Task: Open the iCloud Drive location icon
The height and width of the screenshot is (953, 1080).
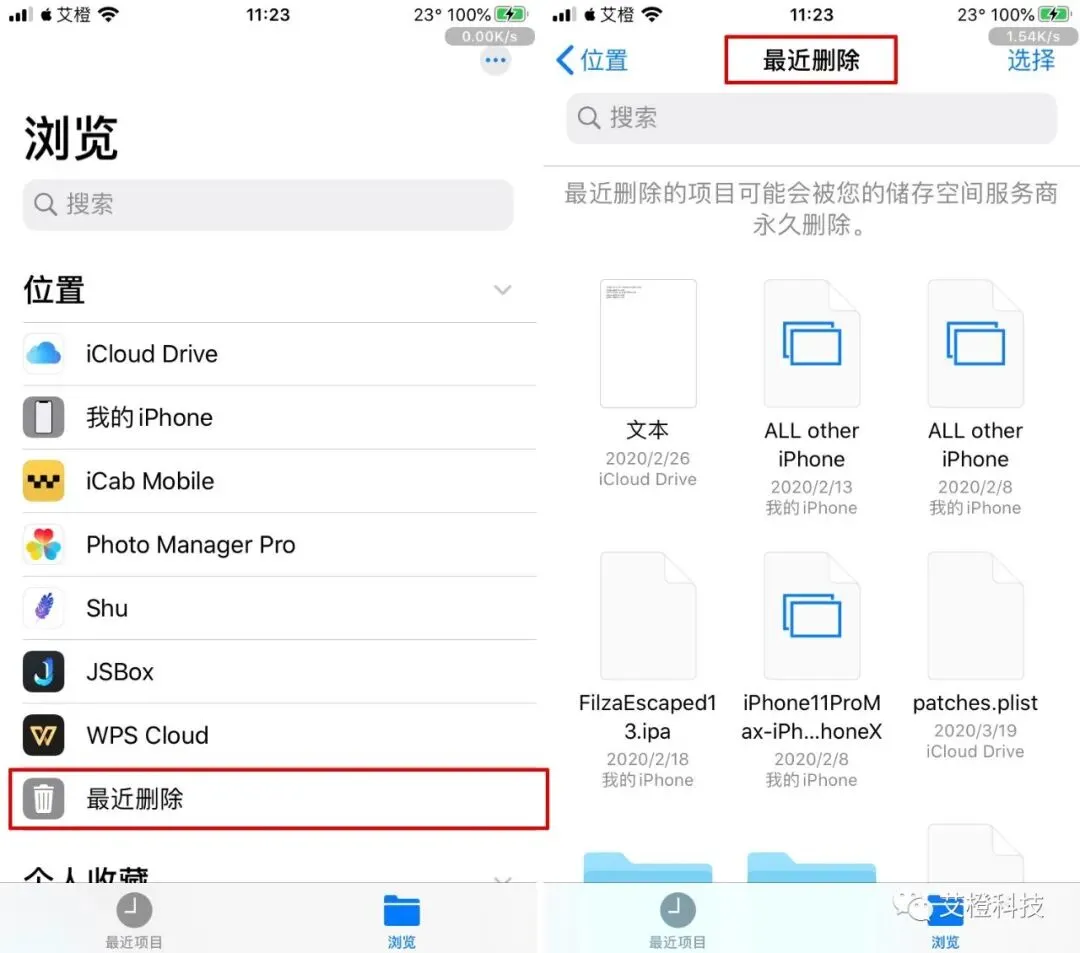Action: point(44,354)
